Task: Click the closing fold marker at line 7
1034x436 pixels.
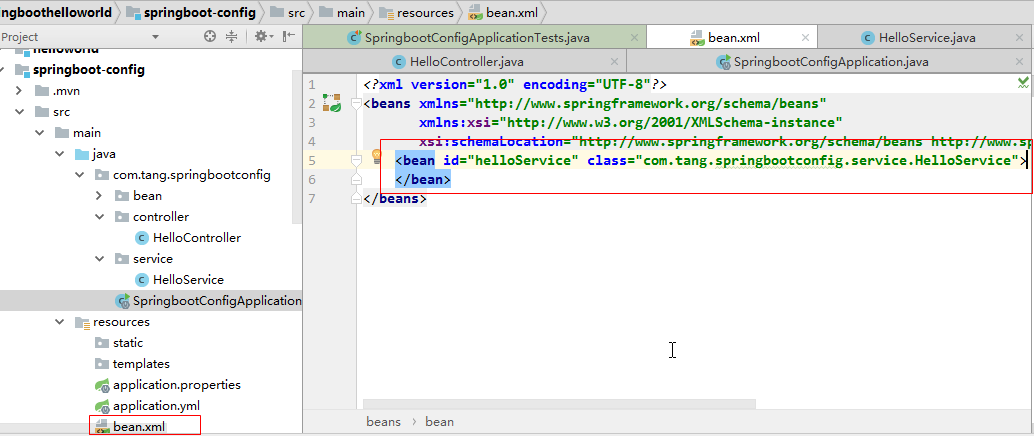Action: click(356, 198)
